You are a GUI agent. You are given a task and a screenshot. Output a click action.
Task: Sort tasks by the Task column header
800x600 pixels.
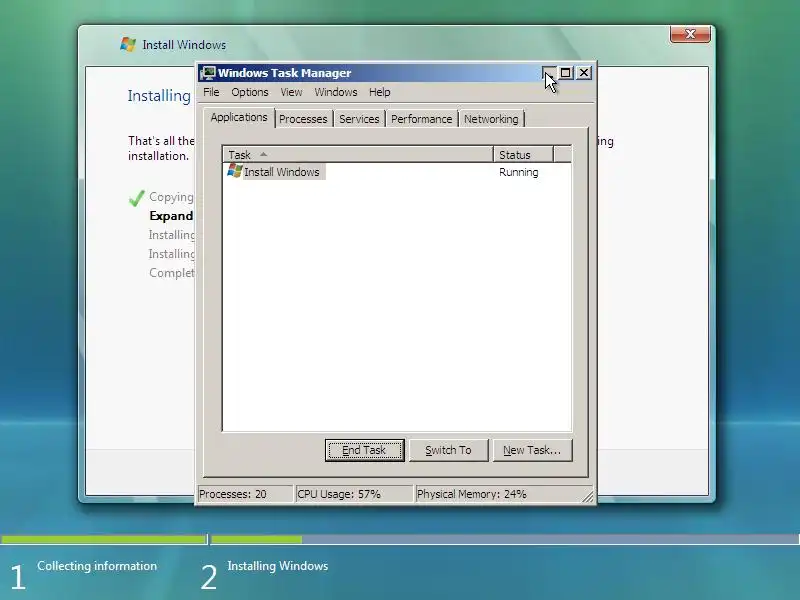pyautogui.click(x=358, y=155)
